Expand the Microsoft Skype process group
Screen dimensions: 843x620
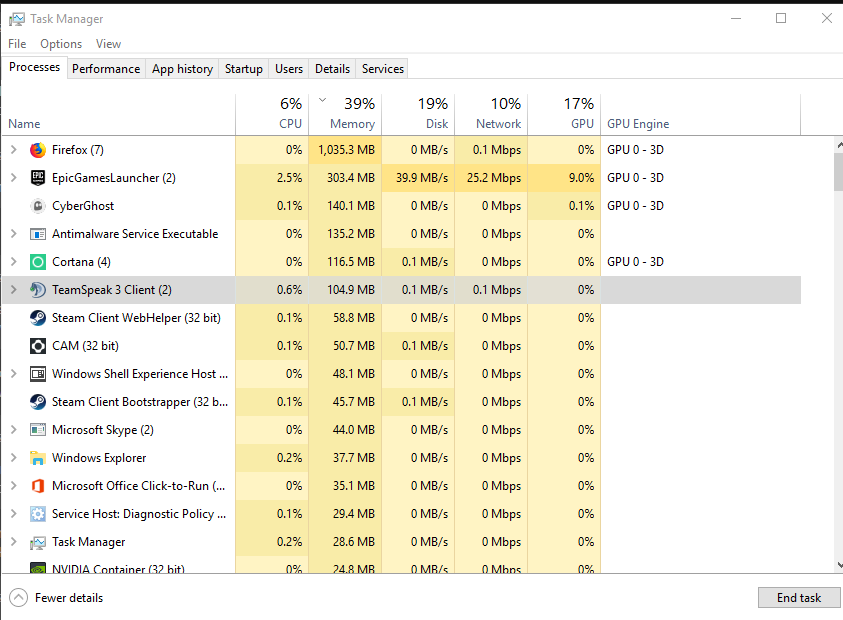click(x=13, y=430)
